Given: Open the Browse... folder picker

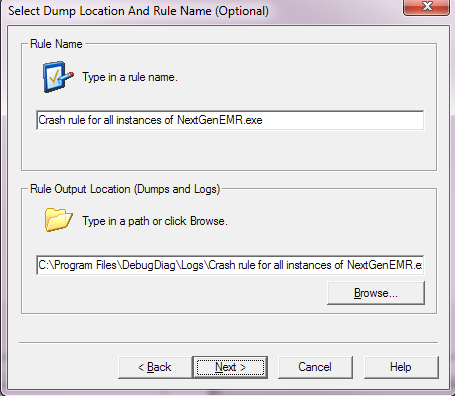Looking at the screenshot, I should [x=376, y=293].
